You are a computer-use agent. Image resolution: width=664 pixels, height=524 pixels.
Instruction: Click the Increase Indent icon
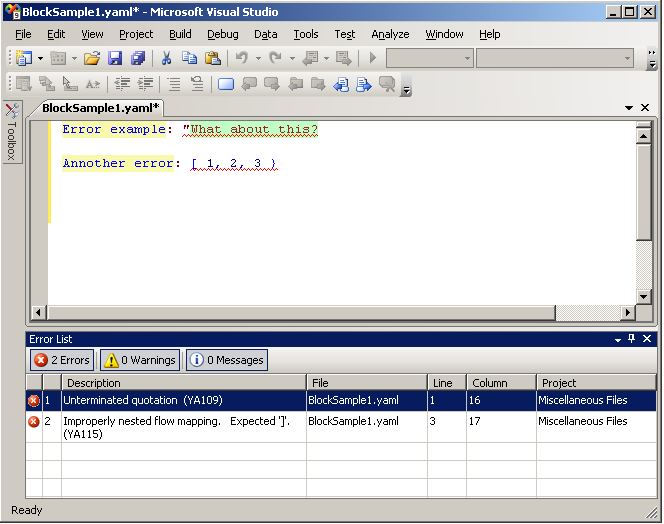(145, 84)
